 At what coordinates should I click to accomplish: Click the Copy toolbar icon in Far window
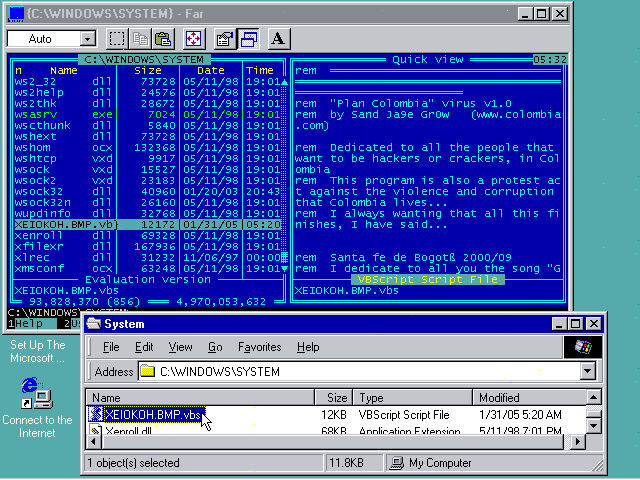pyautogui.click(x=140, y=39)
